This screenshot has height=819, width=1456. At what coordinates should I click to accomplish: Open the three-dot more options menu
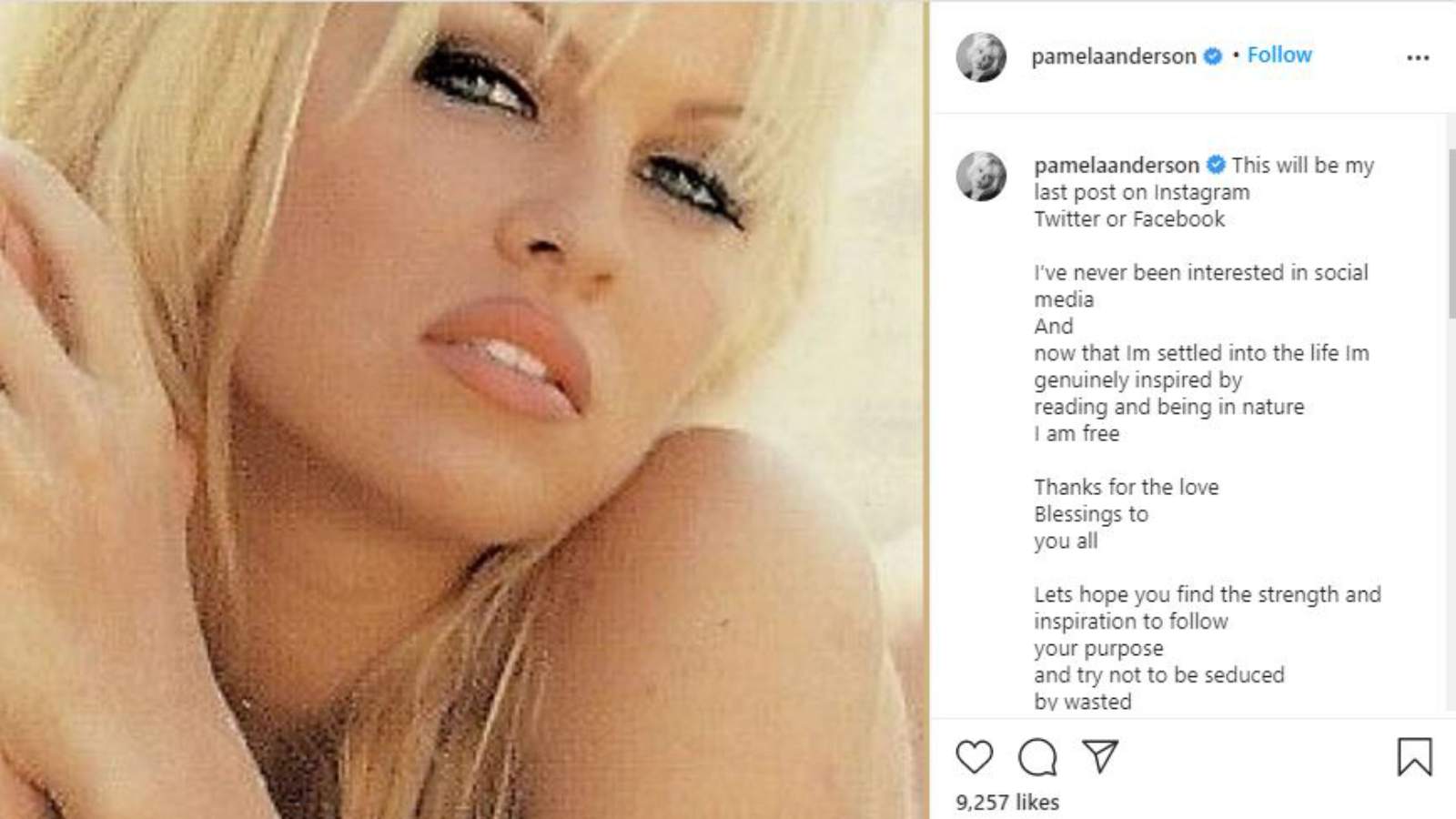[x=1418, y=57]
